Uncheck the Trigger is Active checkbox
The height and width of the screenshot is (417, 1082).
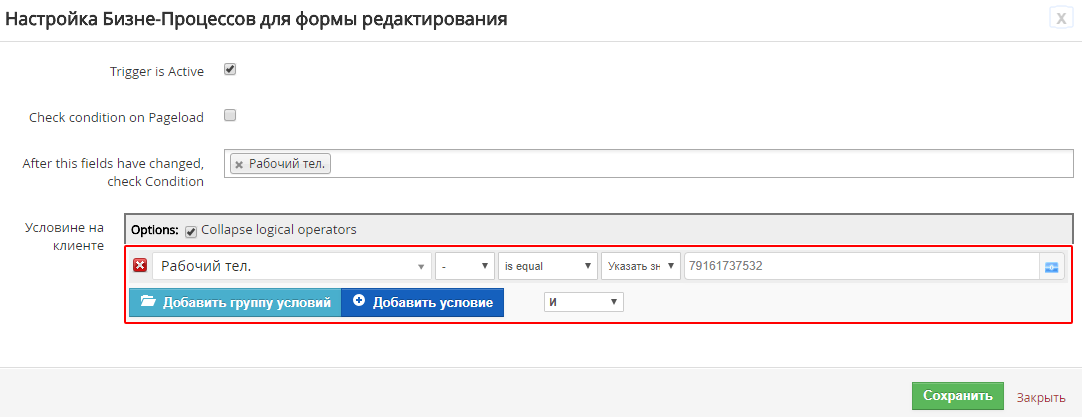point(230,70)
